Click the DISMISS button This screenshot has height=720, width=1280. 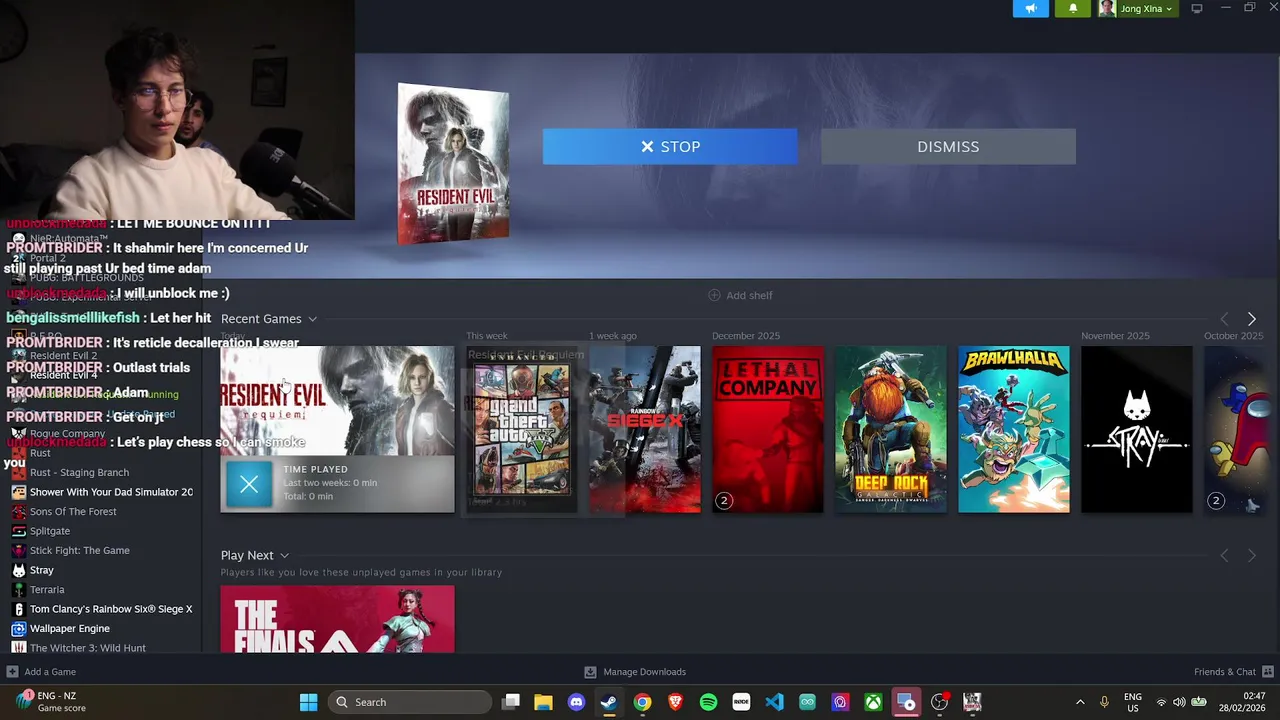coord(948,146)
